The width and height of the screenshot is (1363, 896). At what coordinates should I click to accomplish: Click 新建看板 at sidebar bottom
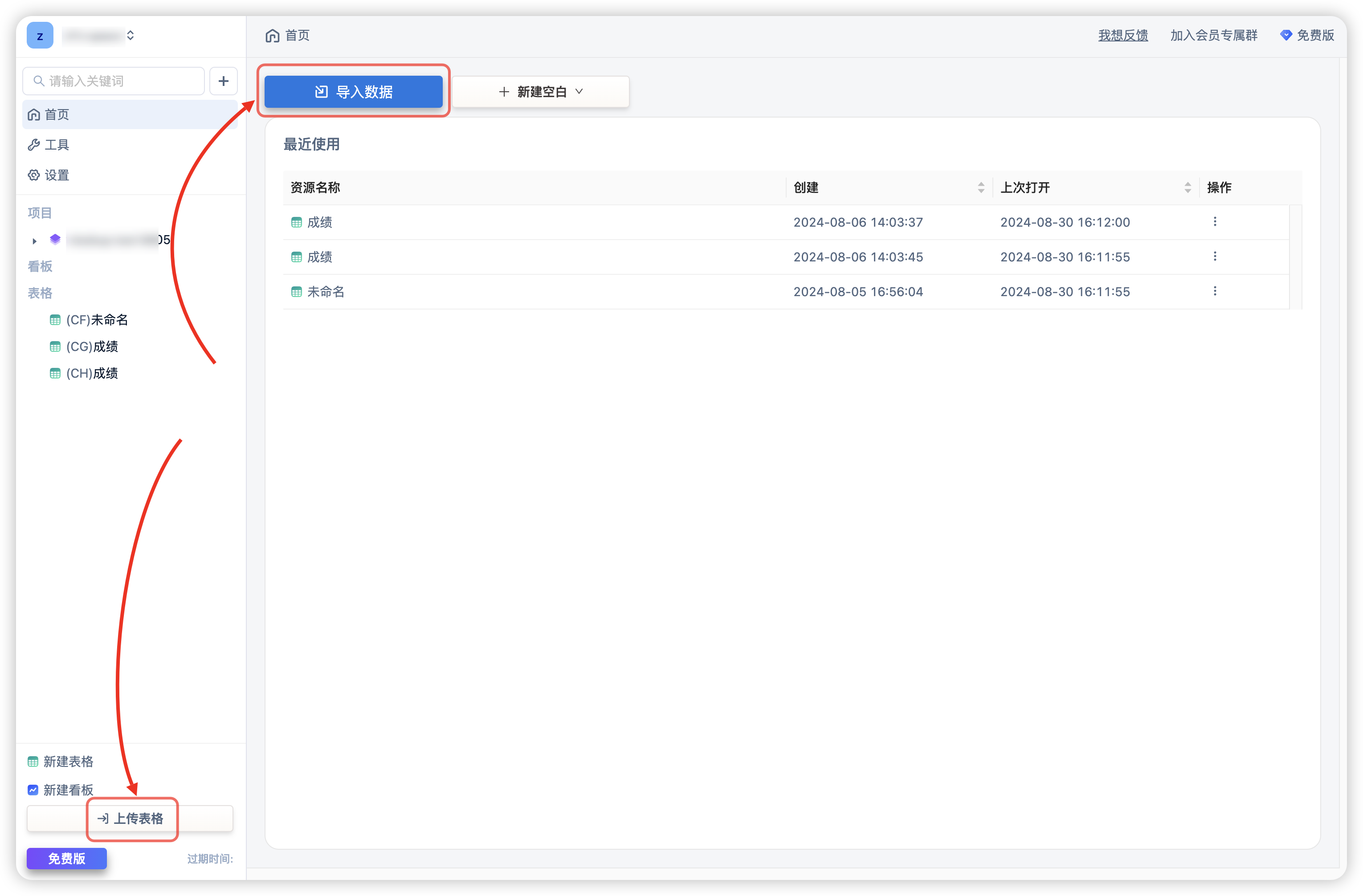60,790
